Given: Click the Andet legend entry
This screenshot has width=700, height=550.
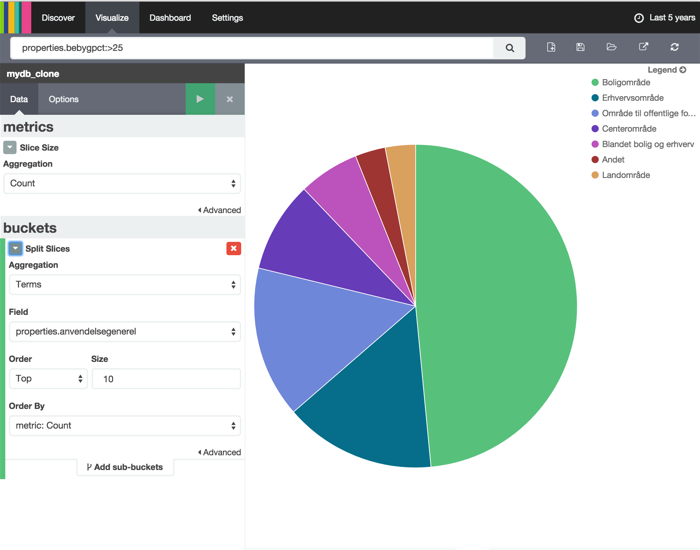Looking at the screenshot, I should [x=608, y=160].
